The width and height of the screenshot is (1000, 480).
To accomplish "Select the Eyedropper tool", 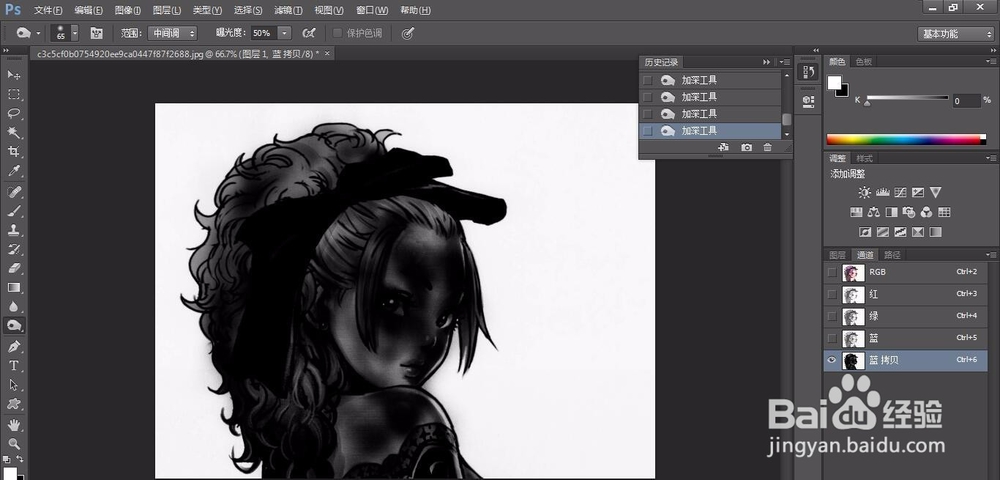I will click(x=13, y=171).
